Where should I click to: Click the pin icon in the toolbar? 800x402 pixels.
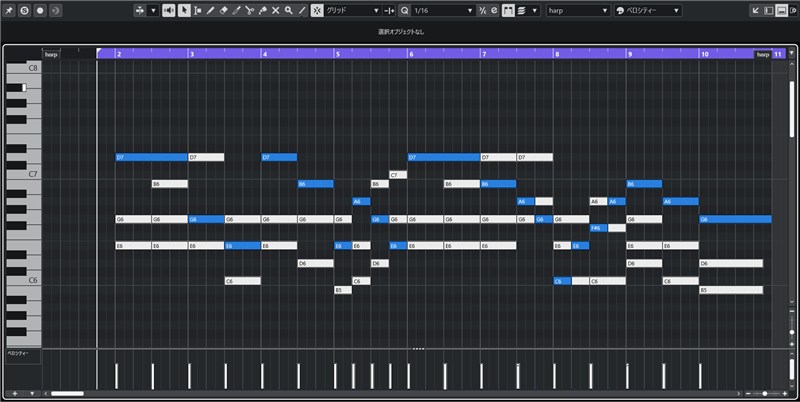(9, 10)
